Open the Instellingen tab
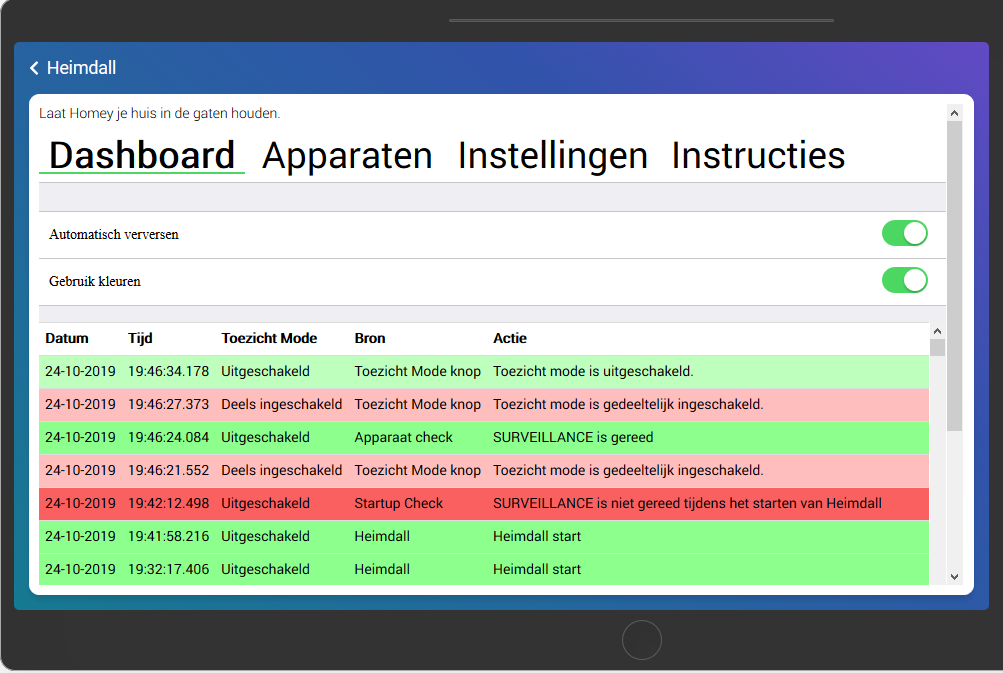This screenshot has height=673, width=1003. (x=553, y=155)
